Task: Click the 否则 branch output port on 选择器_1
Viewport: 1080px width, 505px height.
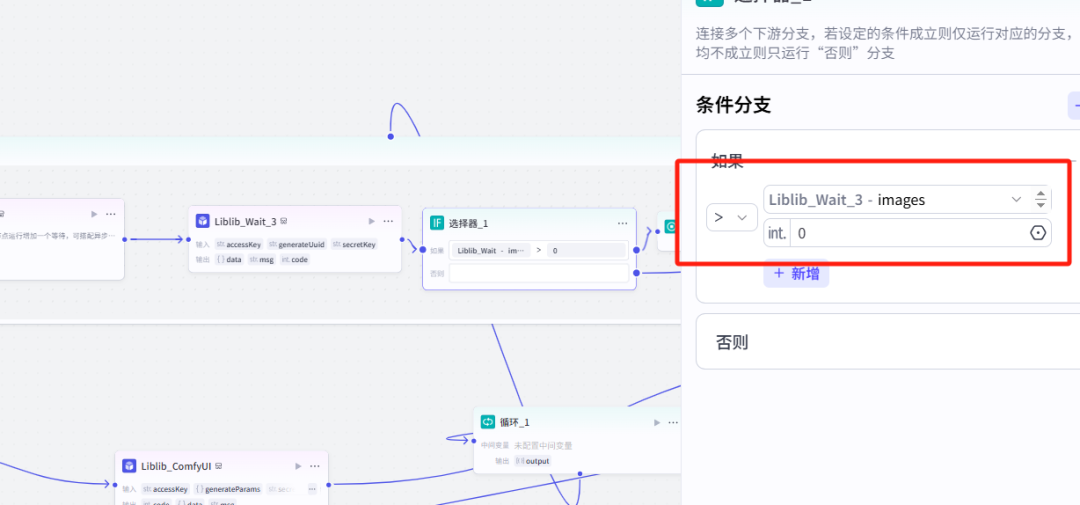Action: pyautogui.click(x=636, y=273)
